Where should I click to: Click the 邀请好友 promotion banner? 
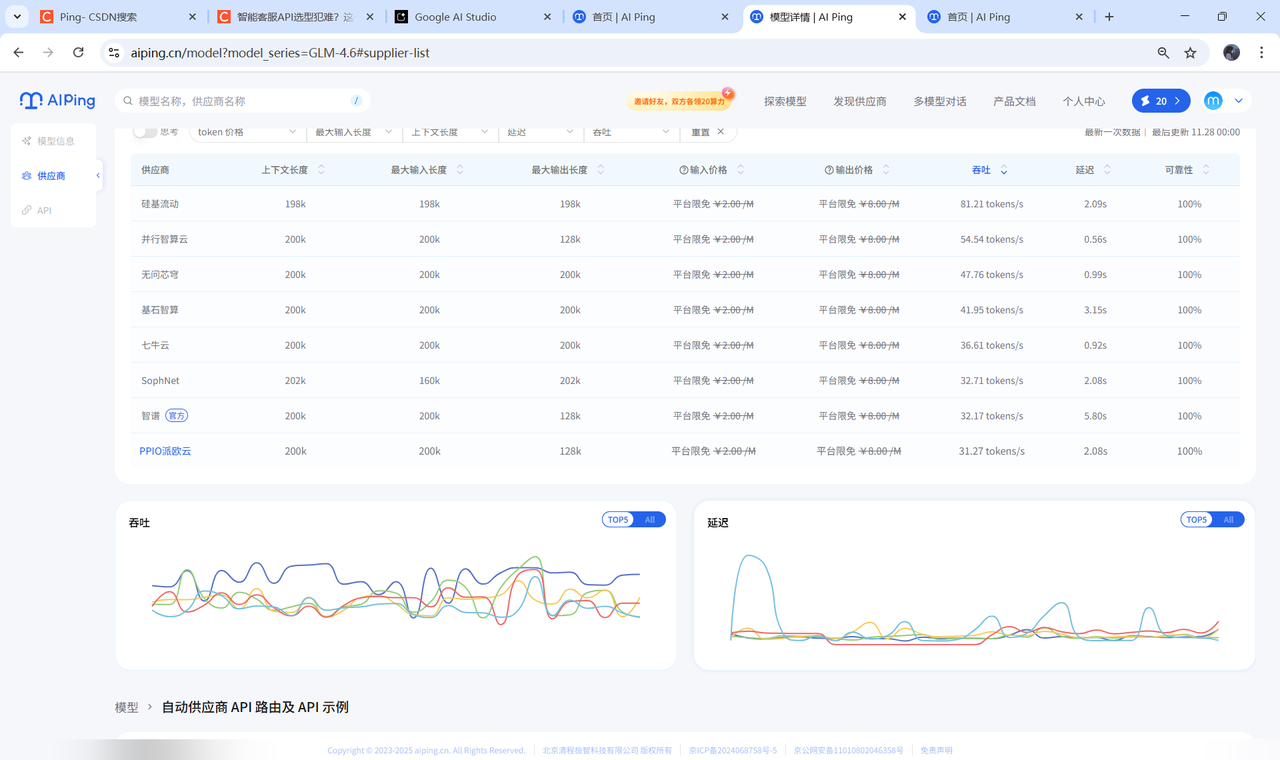point(680,101)
